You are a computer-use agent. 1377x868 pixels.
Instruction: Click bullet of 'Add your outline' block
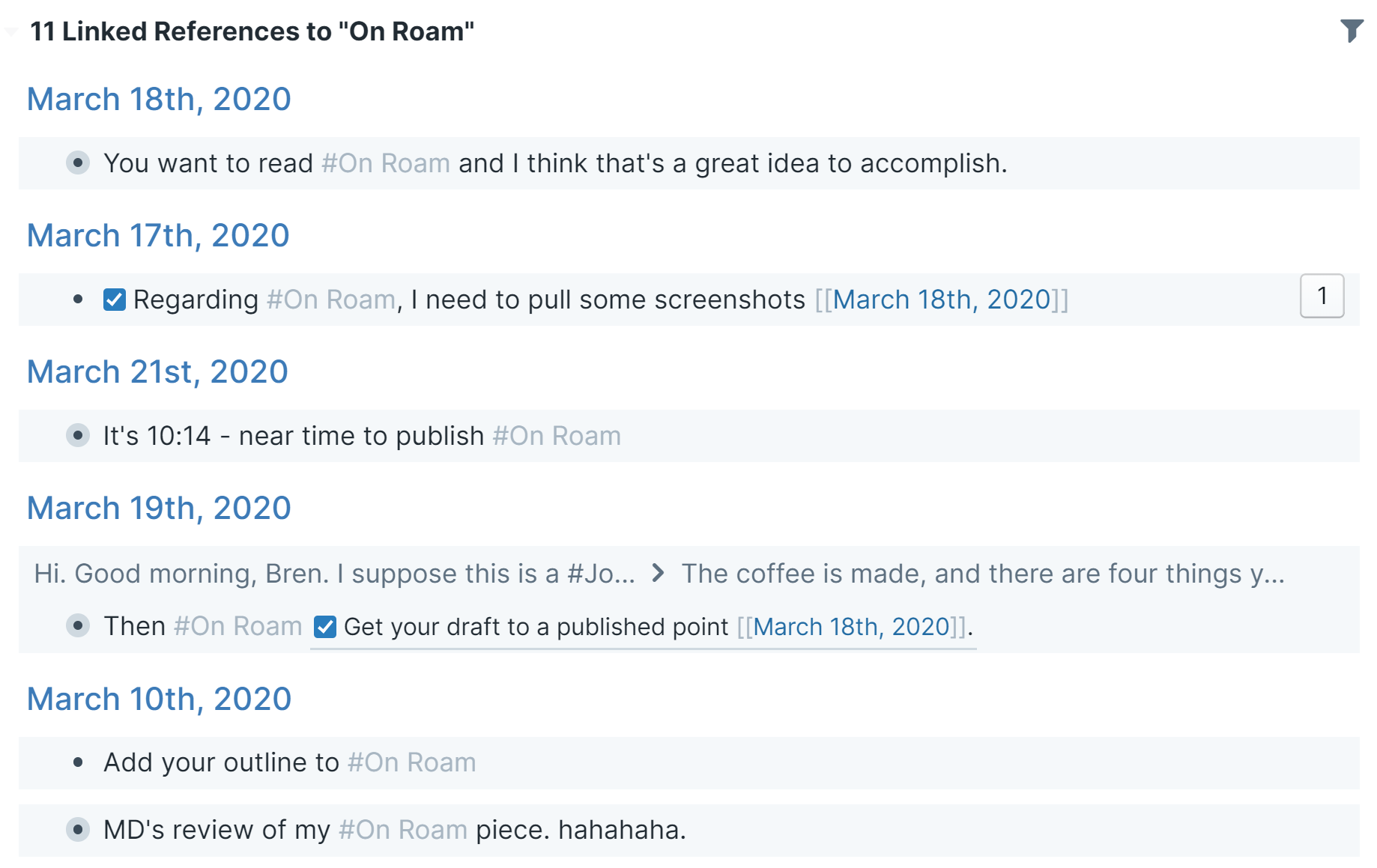point(78,762)
